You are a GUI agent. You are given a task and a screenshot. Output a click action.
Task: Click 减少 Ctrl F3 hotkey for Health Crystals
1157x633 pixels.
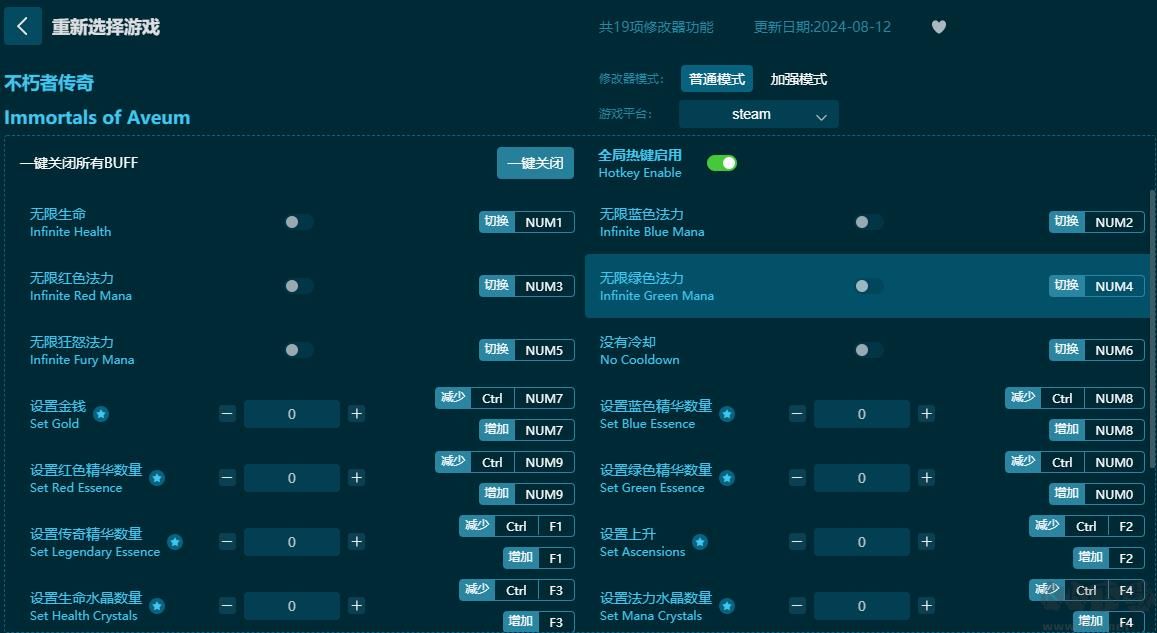(517, 590)
